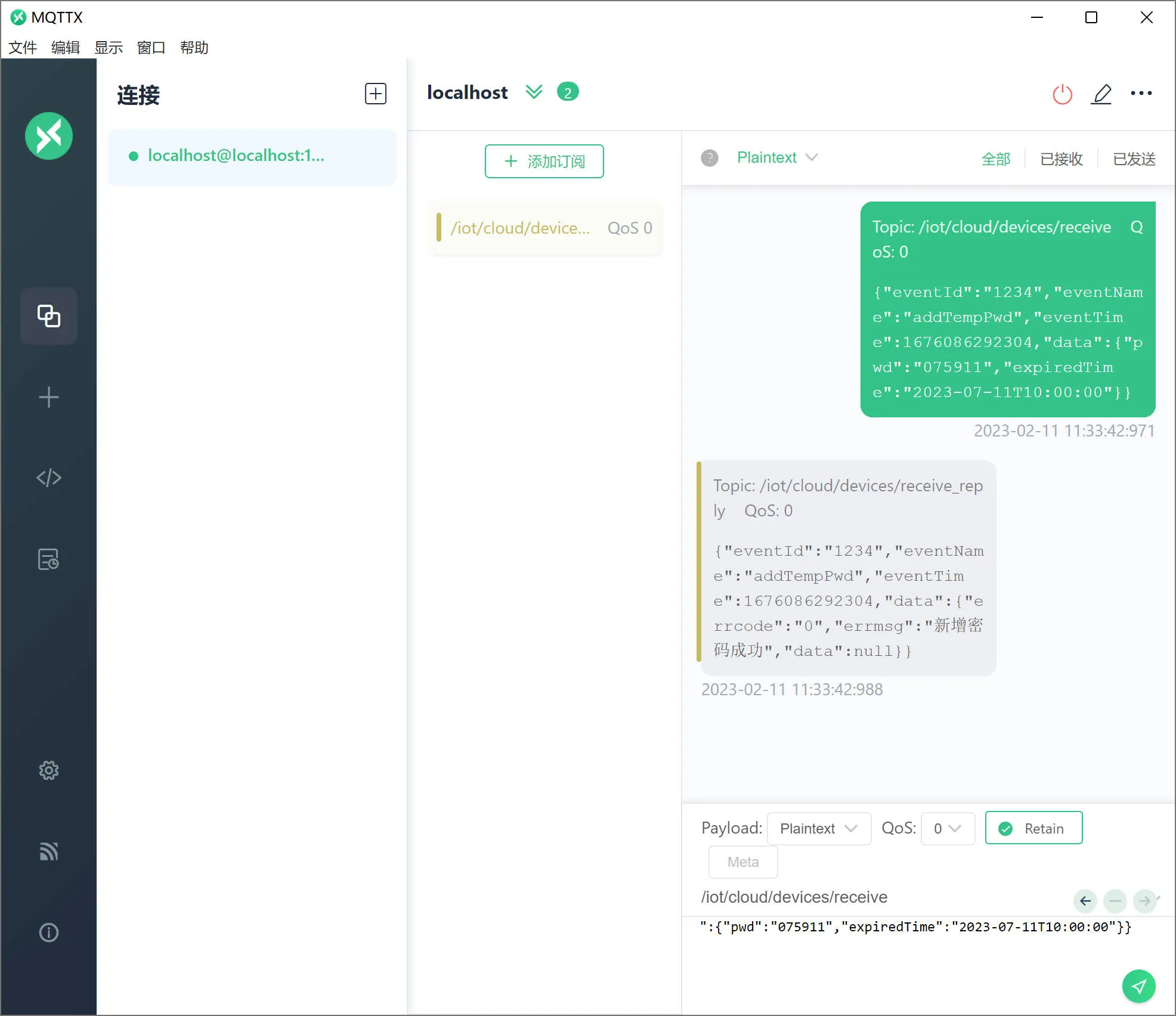Open the Connections view in the sidebar
Image resolution: width=1176 pixels, height=1016 pixels.
tap(49, 316)
